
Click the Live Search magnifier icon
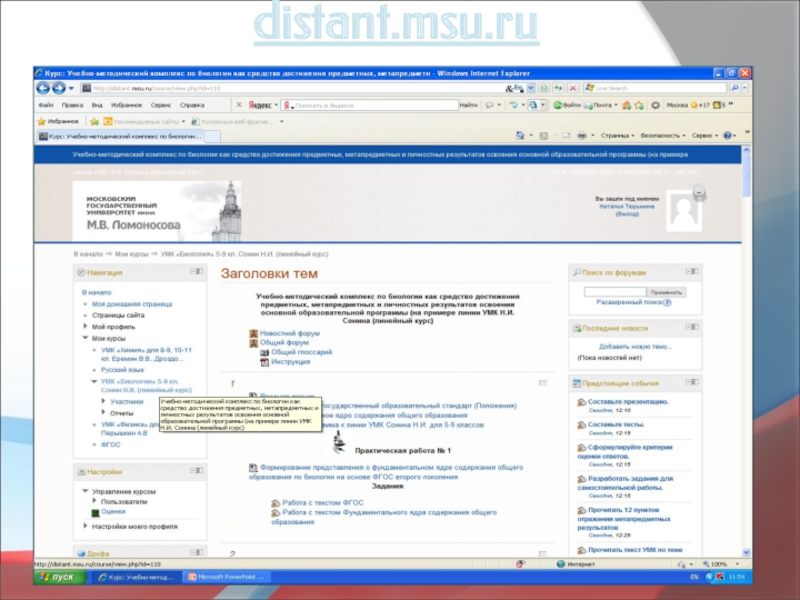(x=735, y=88)
